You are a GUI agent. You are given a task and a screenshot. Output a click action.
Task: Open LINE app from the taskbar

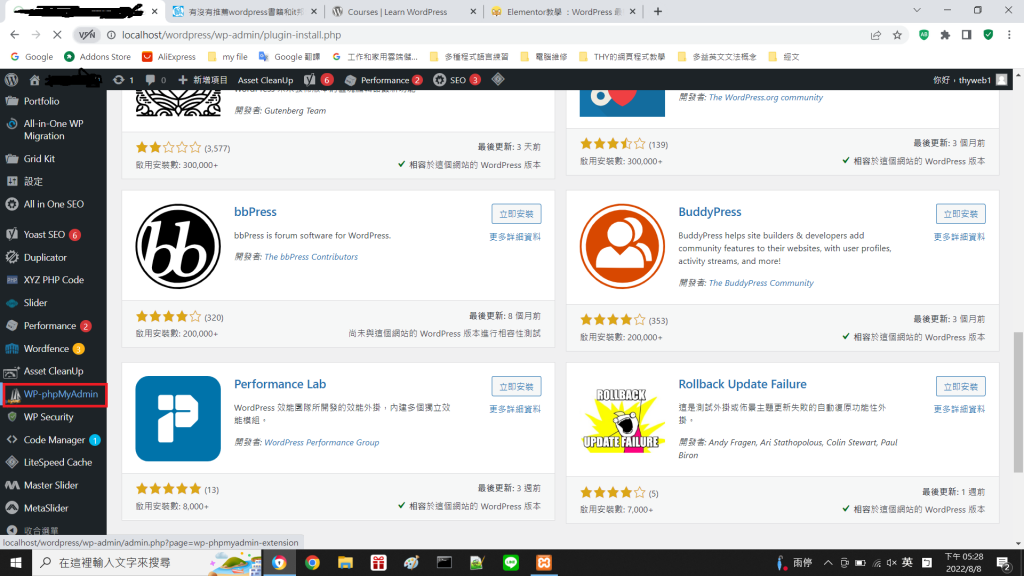511,562
